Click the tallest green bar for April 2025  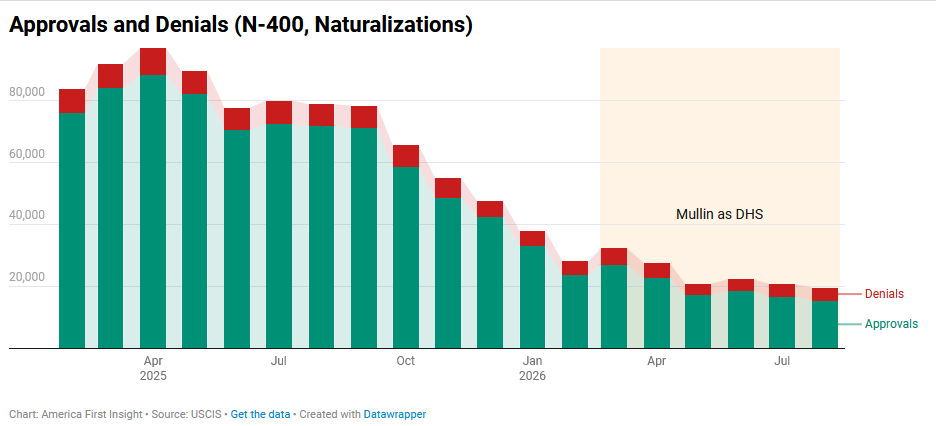pyautogui.click(x=153, y=211)
